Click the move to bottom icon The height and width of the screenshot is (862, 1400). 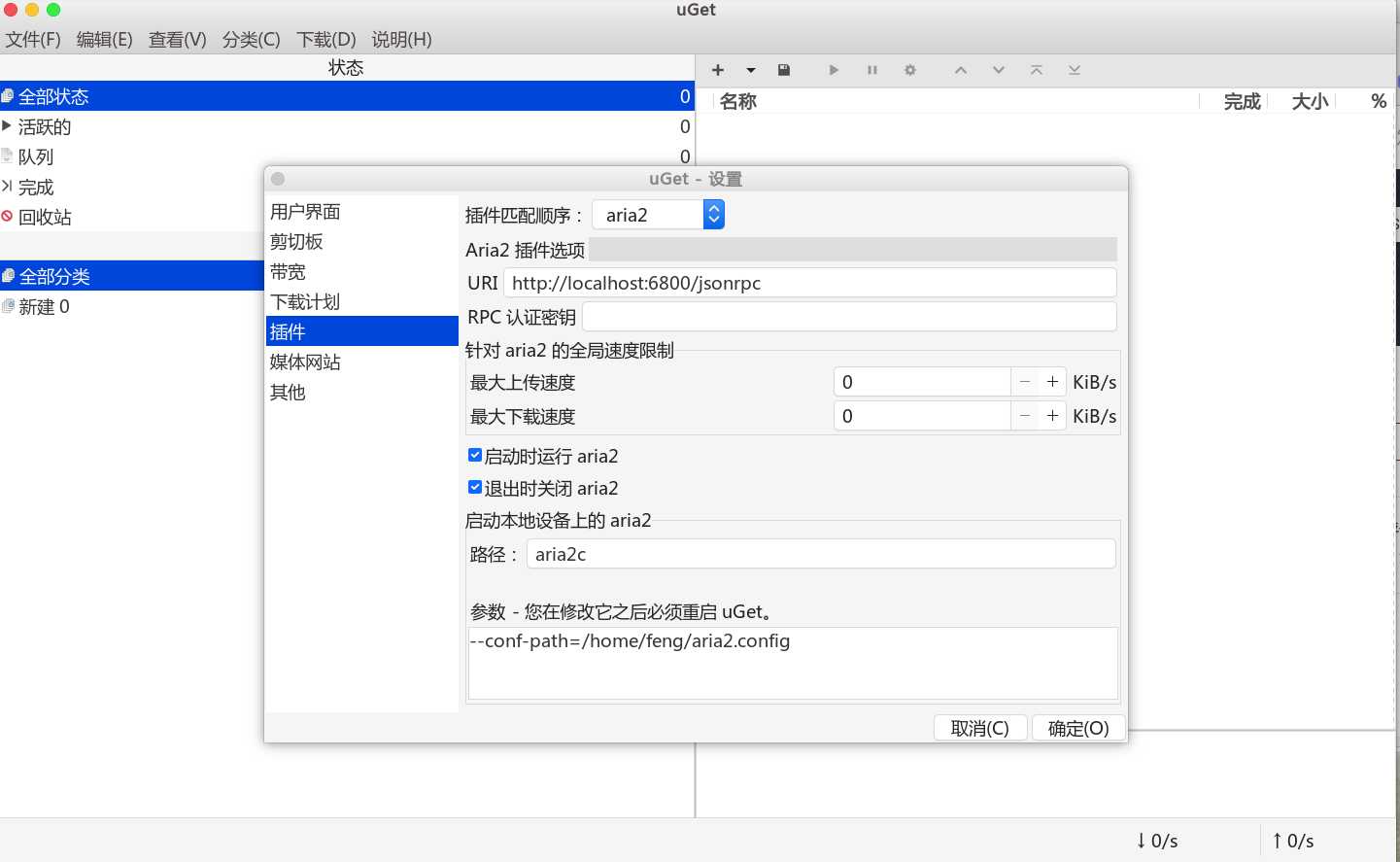click(x=1075, y=70)
